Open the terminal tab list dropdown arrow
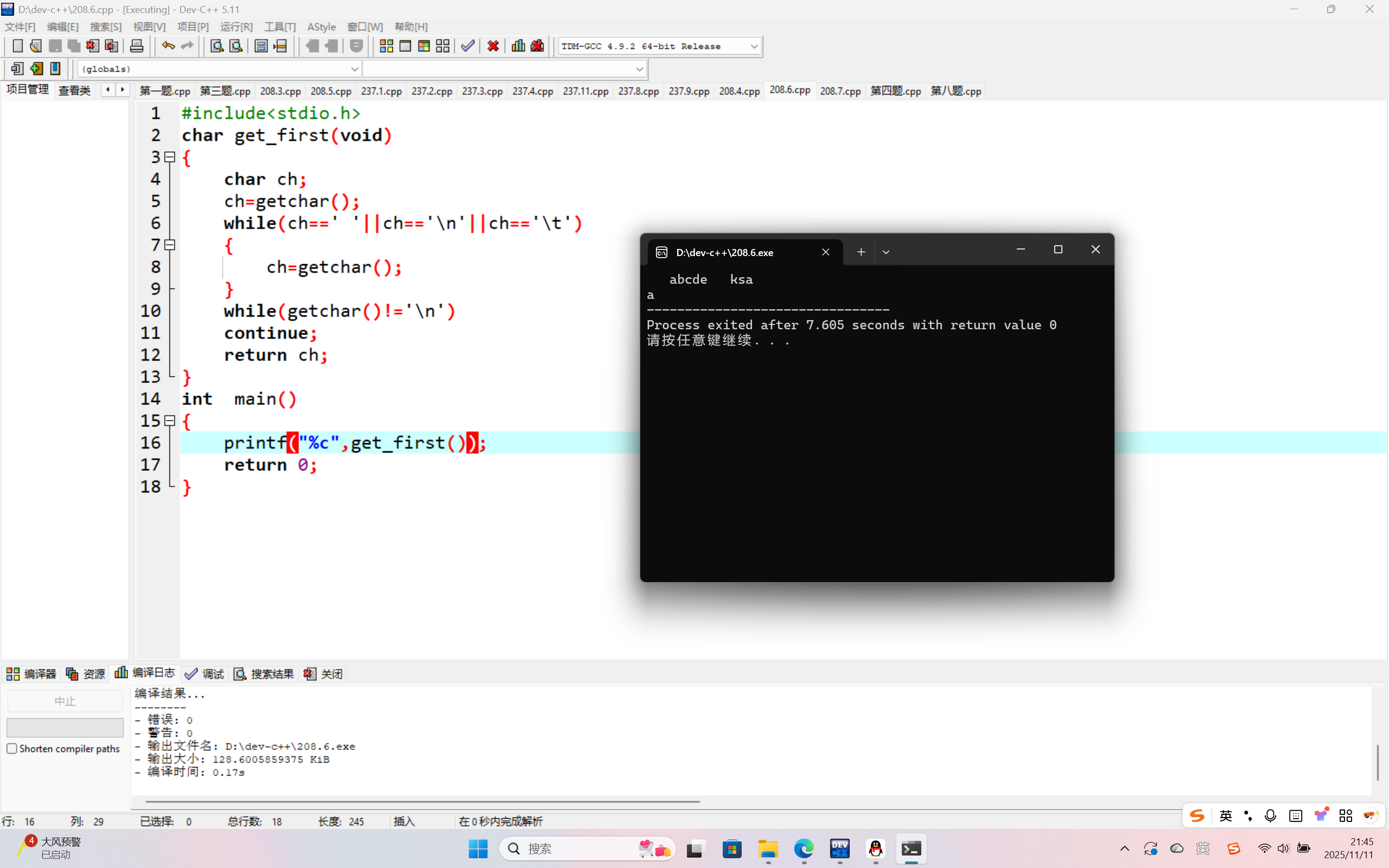 click(885, 252)
